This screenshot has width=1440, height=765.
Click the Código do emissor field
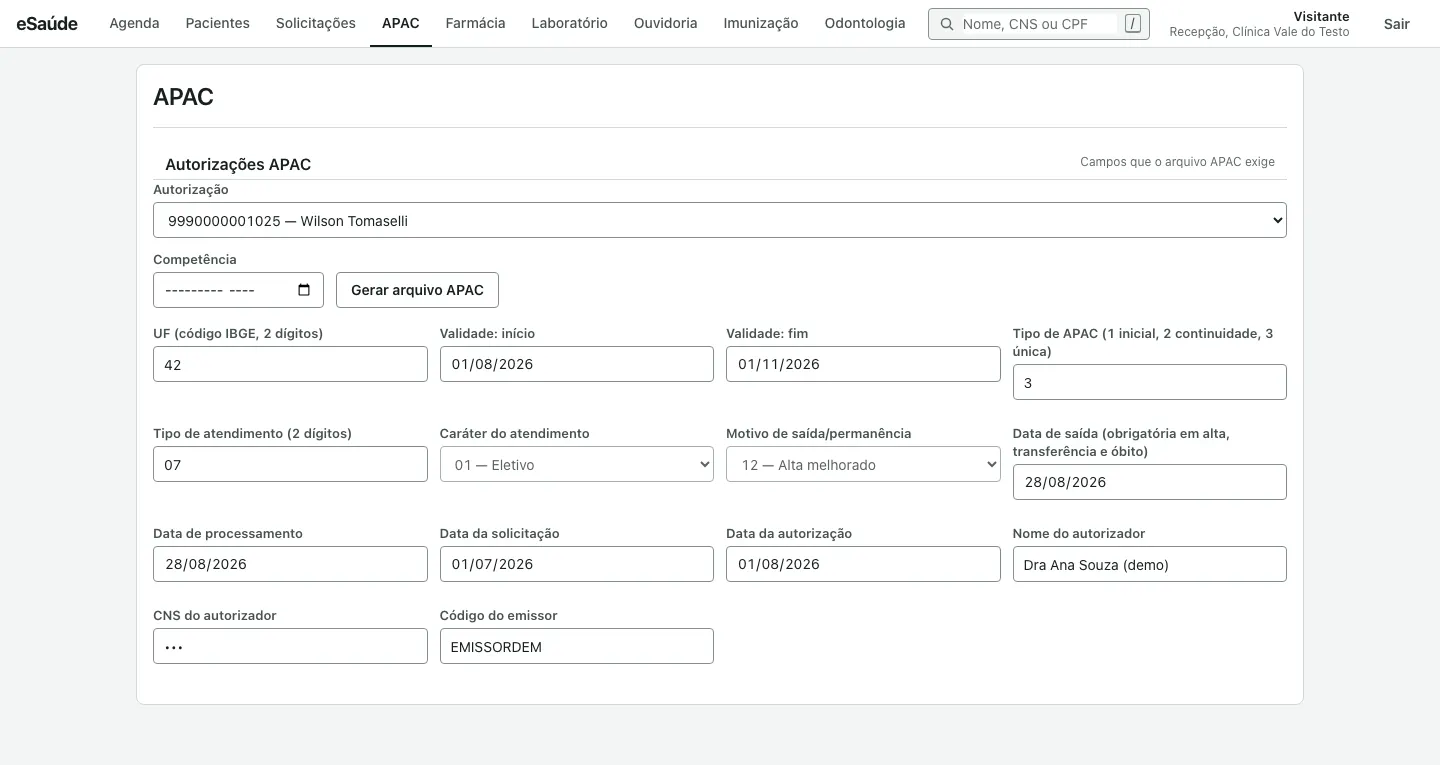pos(577,646)
